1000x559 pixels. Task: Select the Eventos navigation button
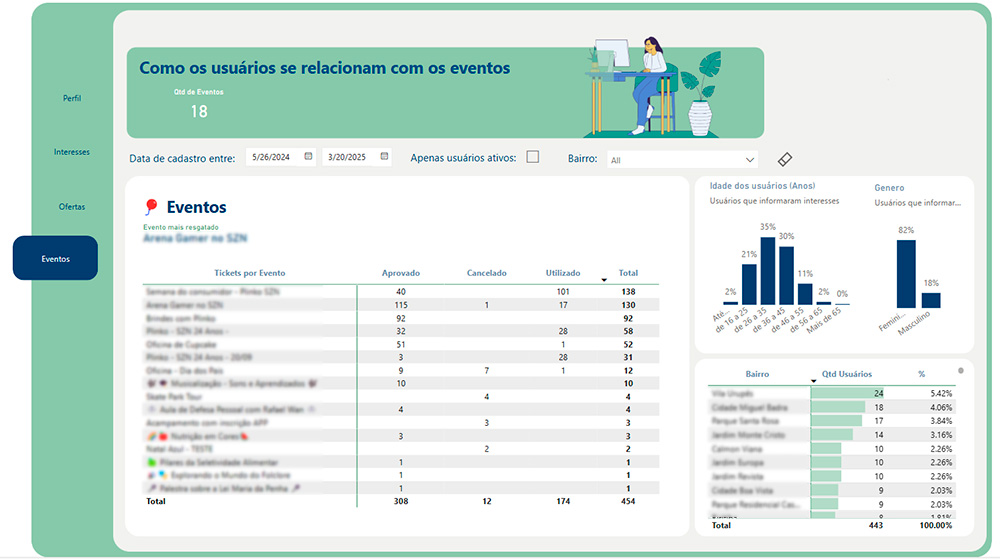click(x=56, y=258)
